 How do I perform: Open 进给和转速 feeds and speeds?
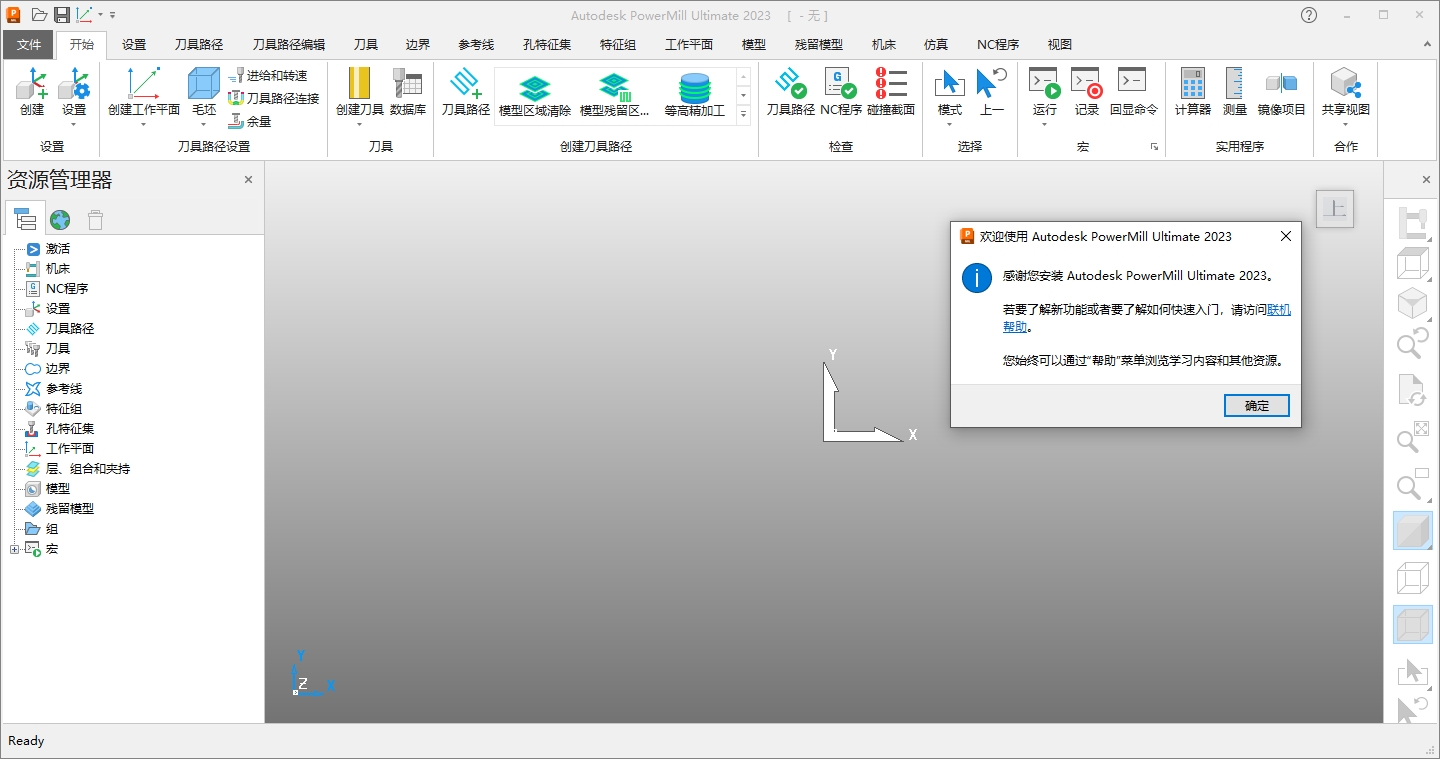tap(267, 75)
